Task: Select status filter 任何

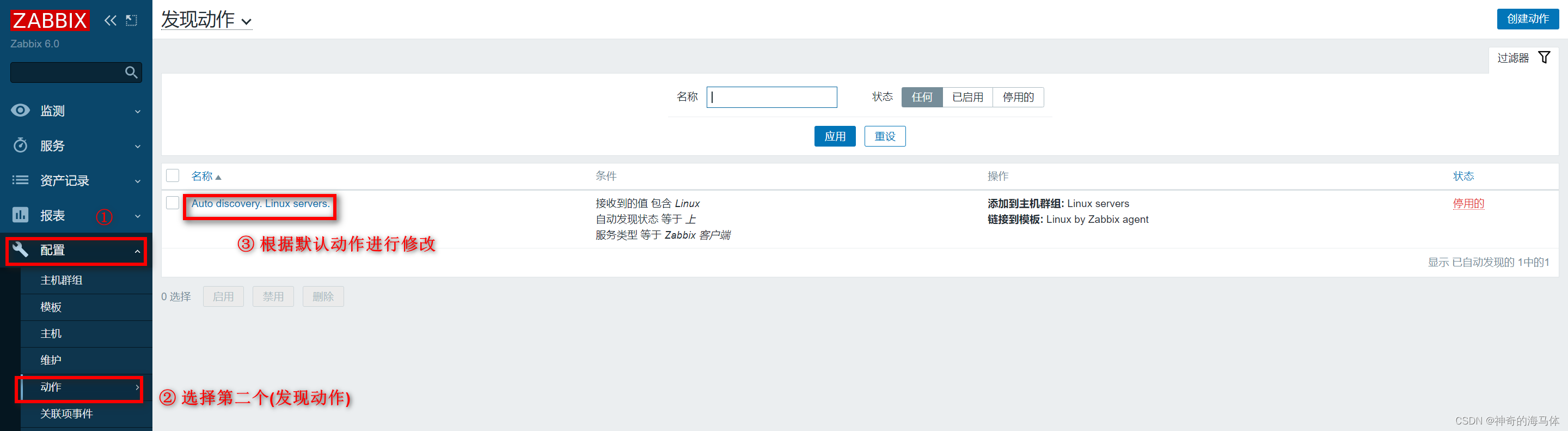Action: point(922,97)
